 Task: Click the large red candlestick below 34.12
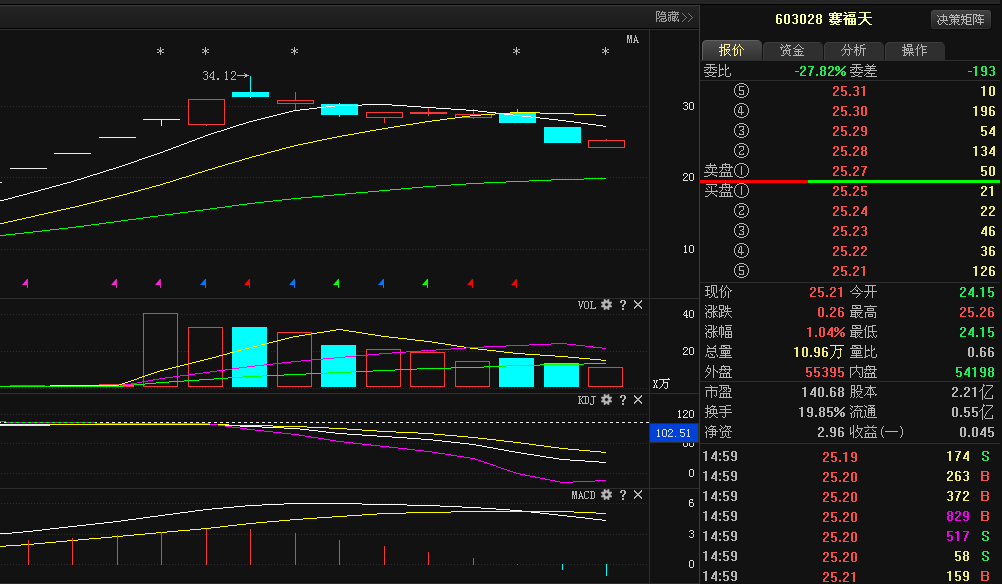[206, 112]
